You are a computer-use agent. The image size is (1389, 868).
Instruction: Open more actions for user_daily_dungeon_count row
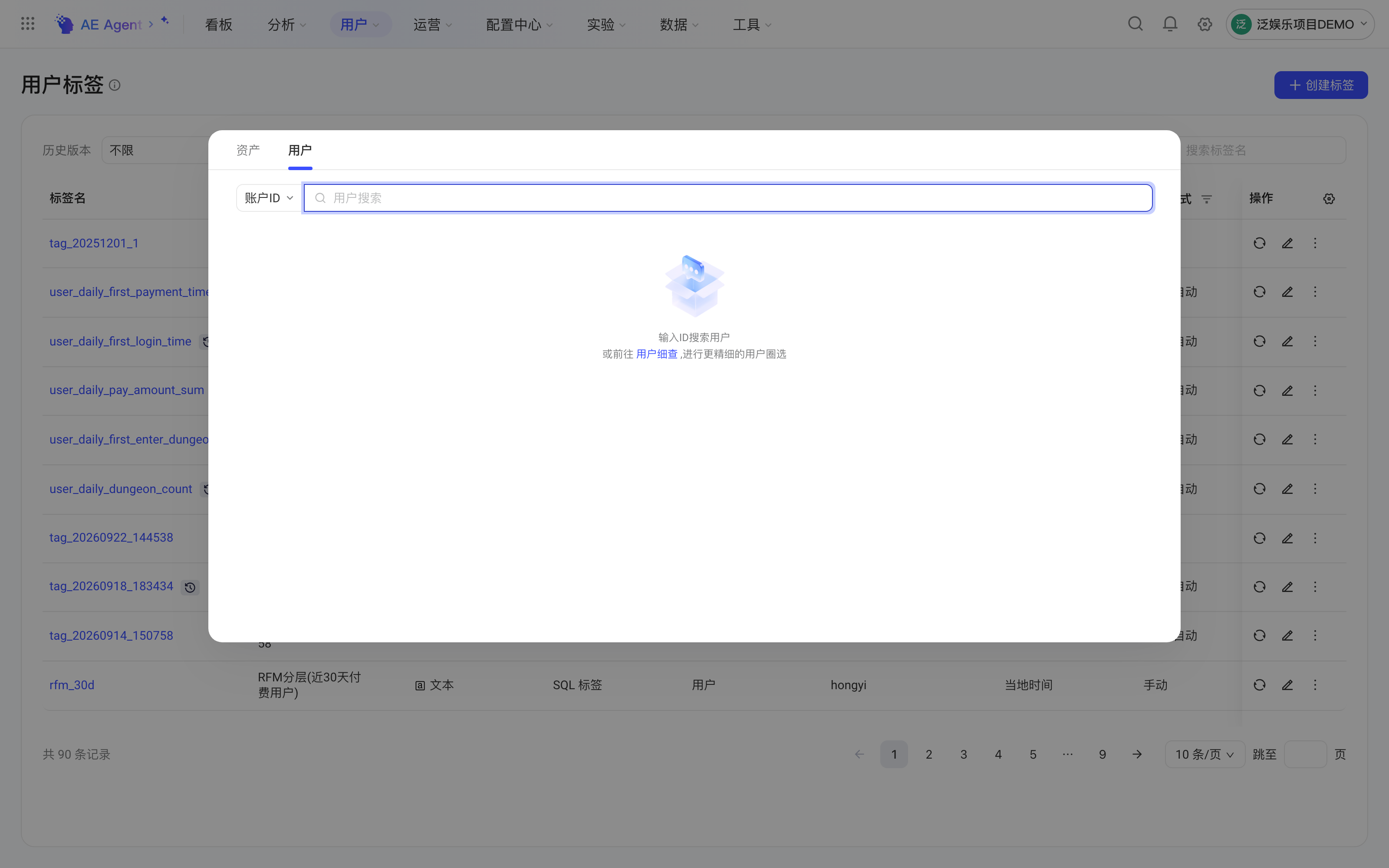click(x=1315, y=489)
